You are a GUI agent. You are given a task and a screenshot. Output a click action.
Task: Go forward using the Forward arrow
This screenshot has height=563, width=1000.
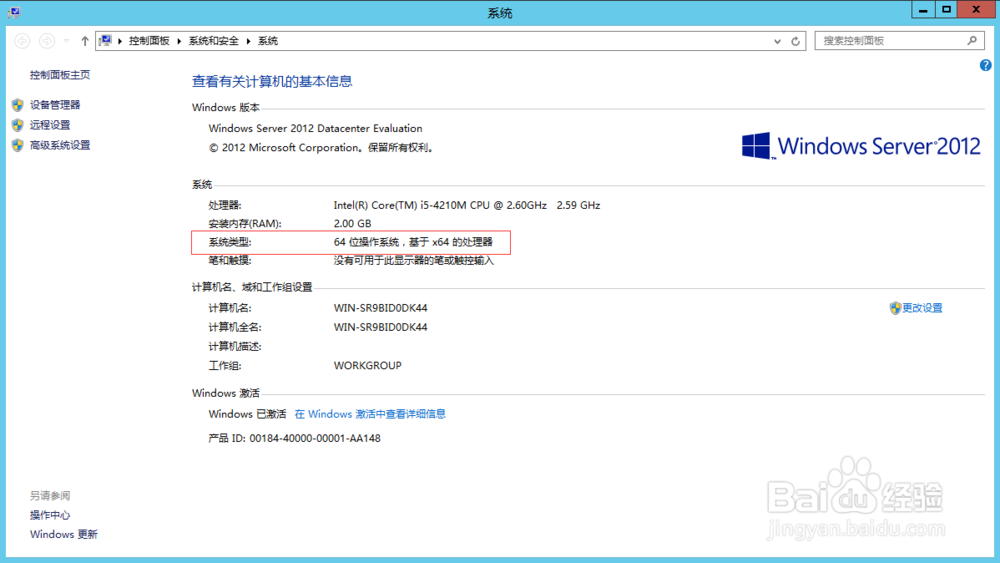pos(47,41)
